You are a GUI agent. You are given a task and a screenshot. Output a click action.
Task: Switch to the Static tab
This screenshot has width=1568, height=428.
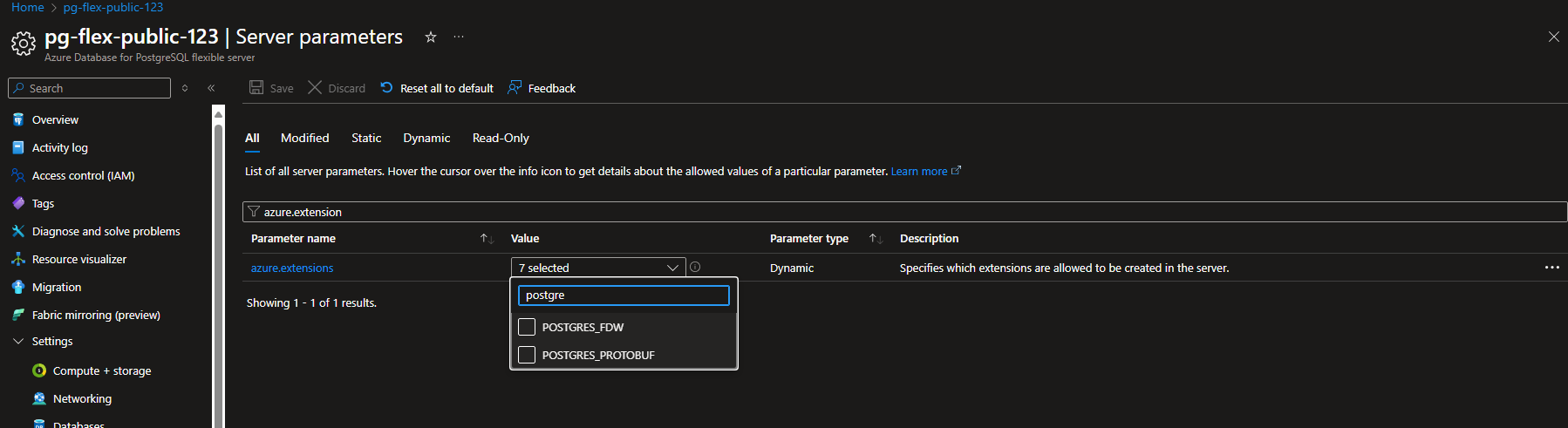[x=366, y=138]
